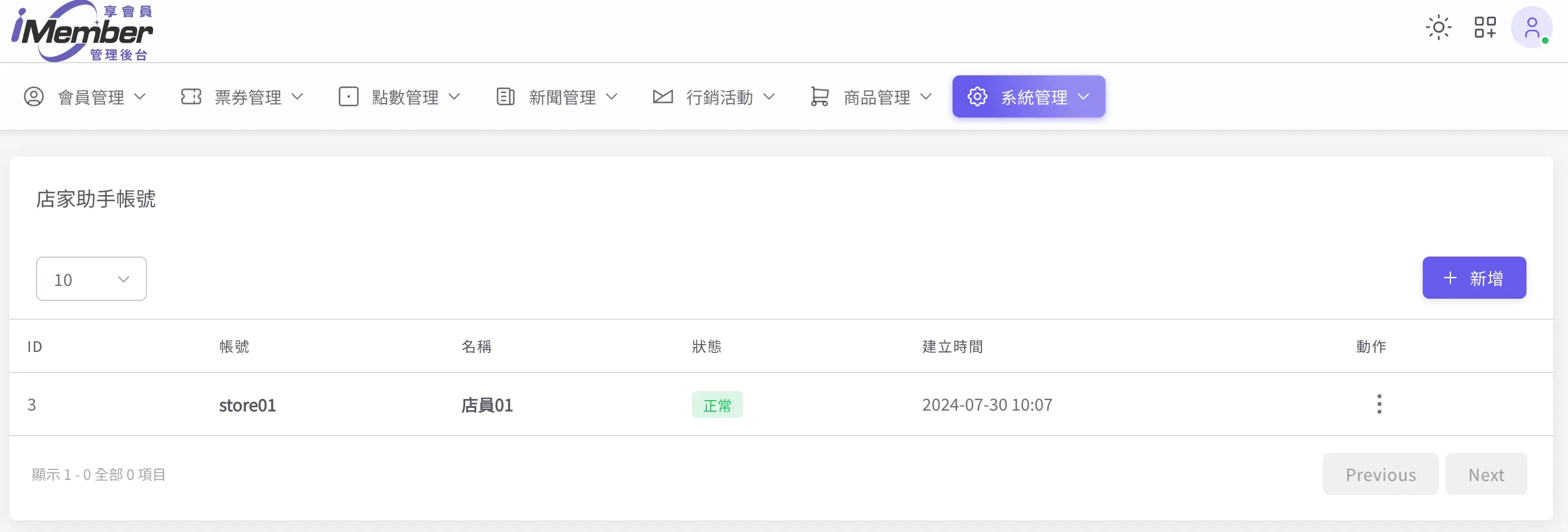Click the 新增 button to add account
Screen dimensions: 1568x532
click(x=1474, y=278)
